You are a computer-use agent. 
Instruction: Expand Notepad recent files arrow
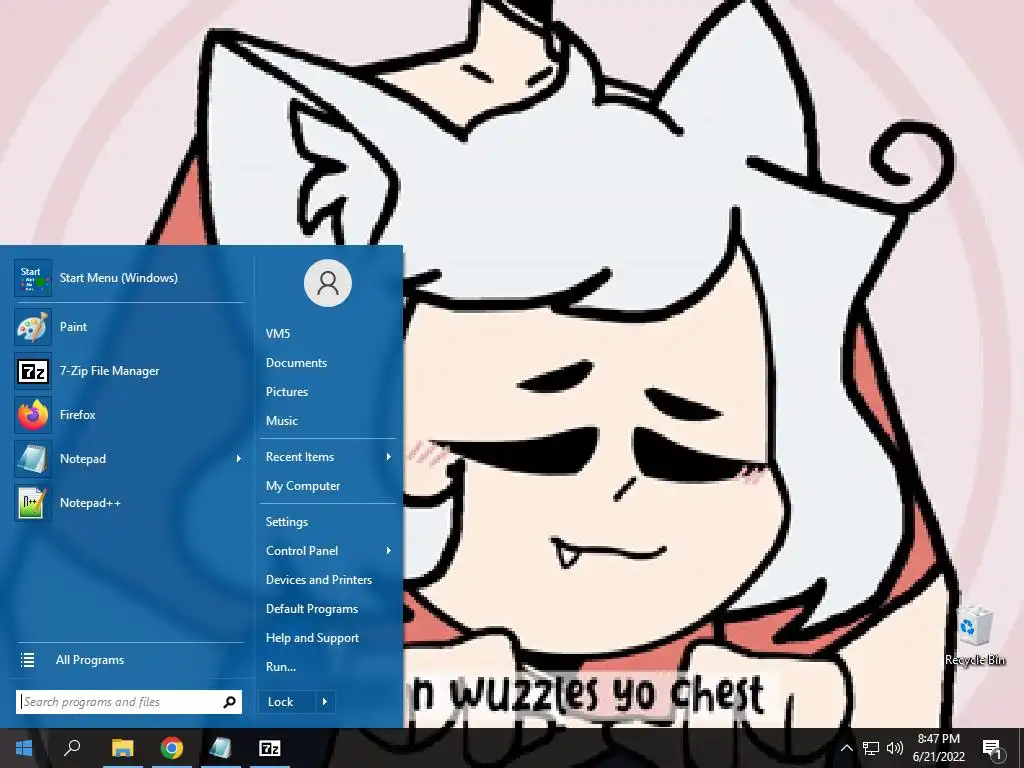[x=238, y=458]
